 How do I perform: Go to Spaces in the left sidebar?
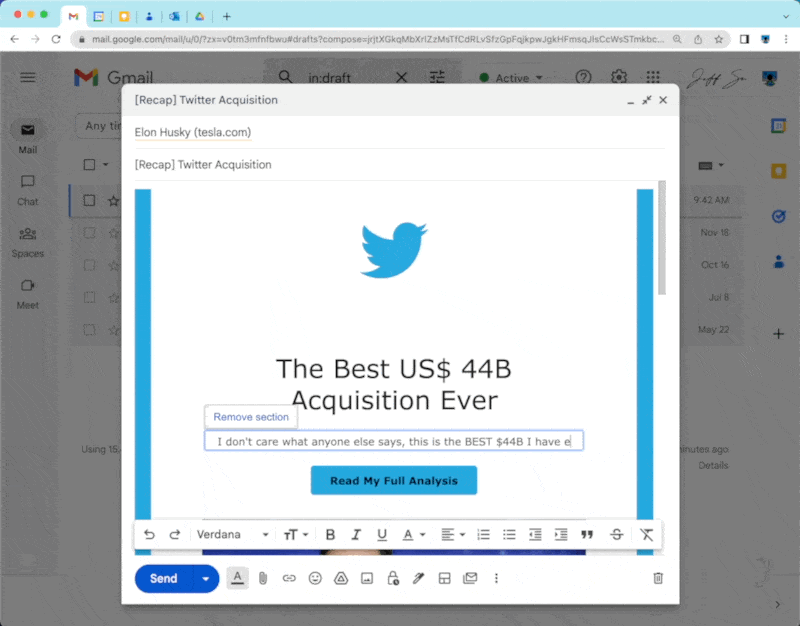point(28,242)
